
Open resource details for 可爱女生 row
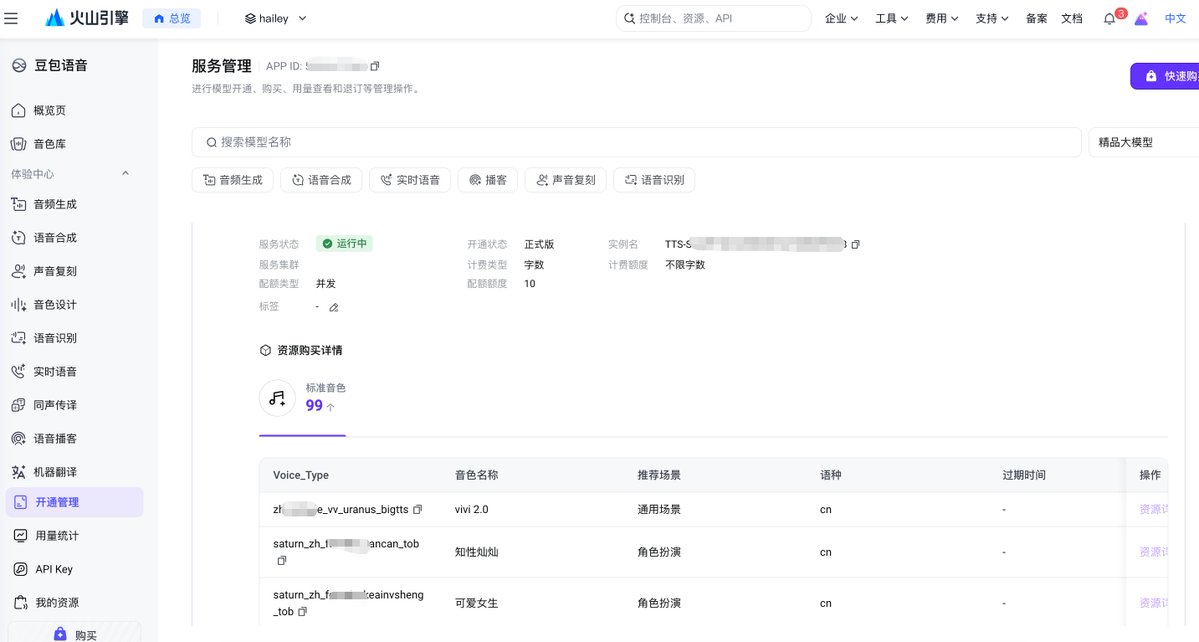[1155, 603]
